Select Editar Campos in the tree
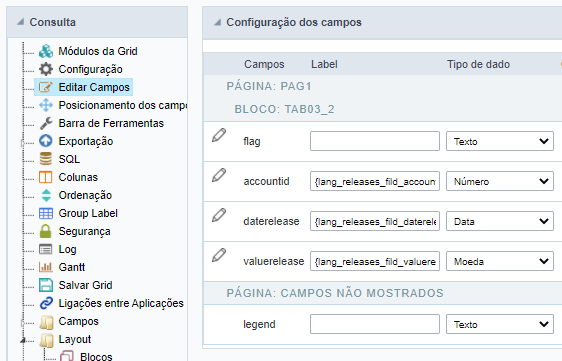The height and width of the screenshot is (361, 562). pyautogui.click(x=94, y=87)
